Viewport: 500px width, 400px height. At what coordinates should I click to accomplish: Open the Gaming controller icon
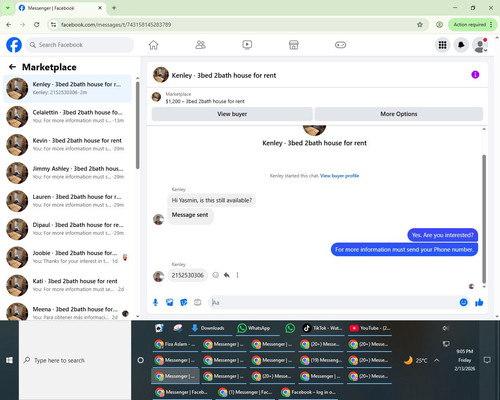tap(340, 45)
